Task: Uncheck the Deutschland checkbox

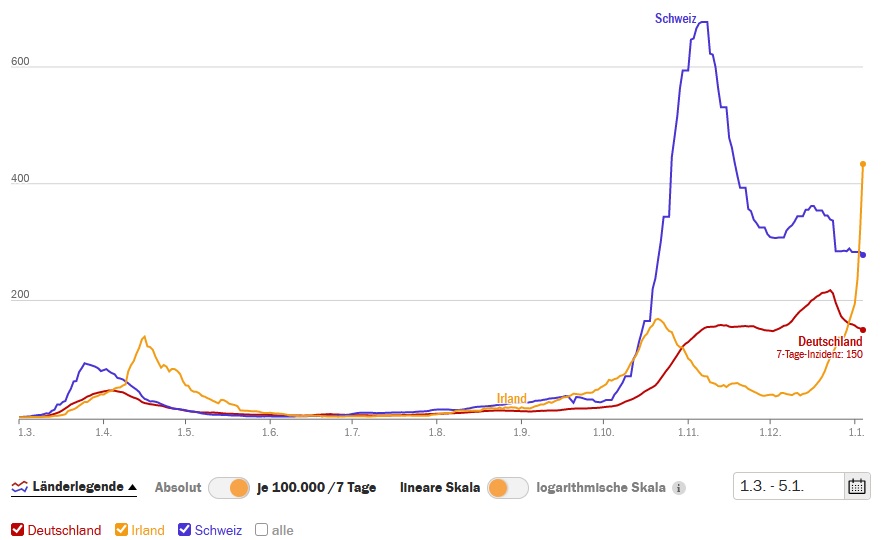Action: pos(17,530)
